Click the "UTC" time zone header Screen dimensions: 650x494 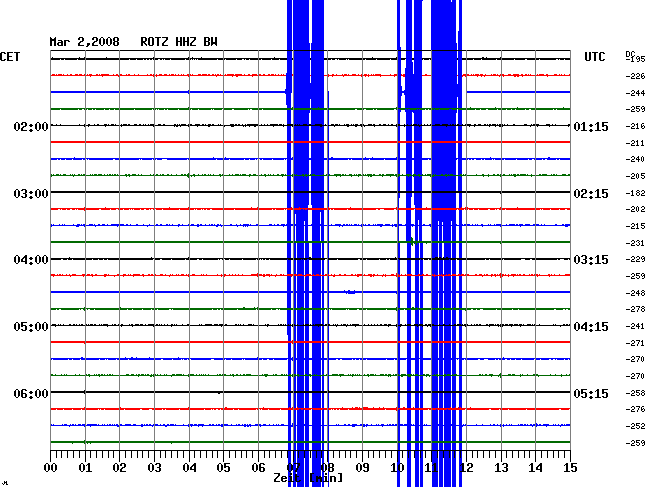point(594,57)
